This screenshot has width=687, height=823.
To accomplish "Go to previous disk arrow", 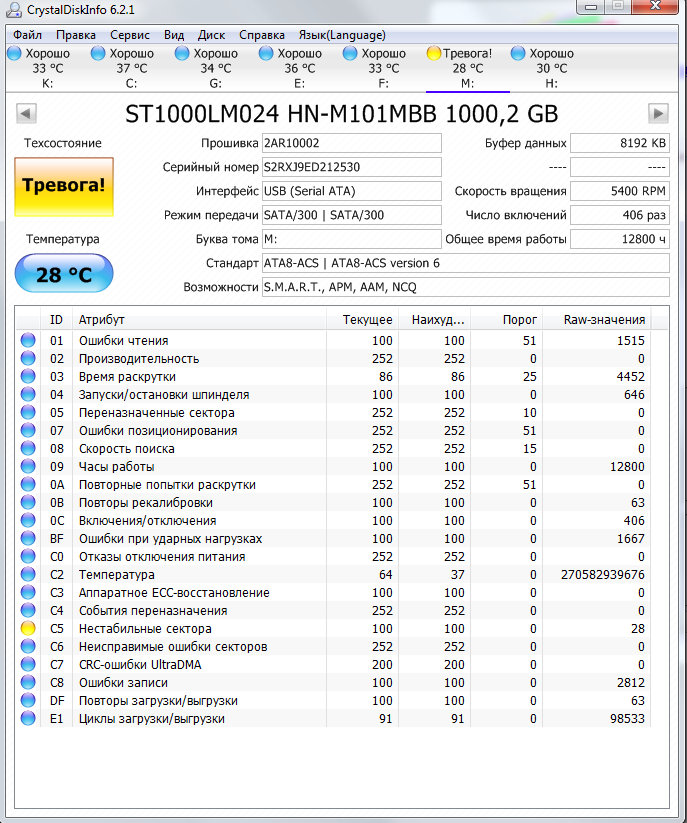I will pos(26,113).
